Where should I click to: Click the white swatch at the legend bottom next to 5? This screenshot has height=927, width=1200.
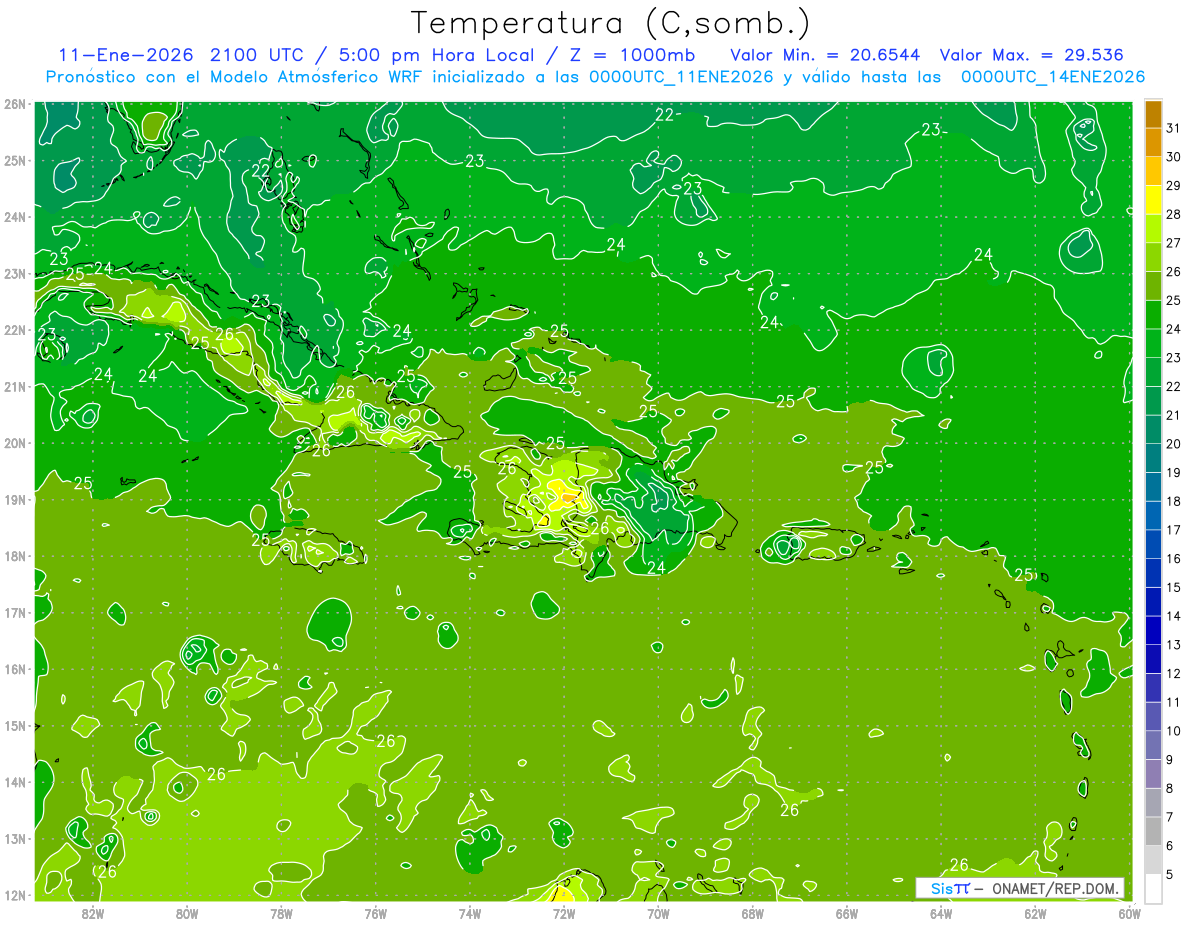click(x=1153, y=889)
